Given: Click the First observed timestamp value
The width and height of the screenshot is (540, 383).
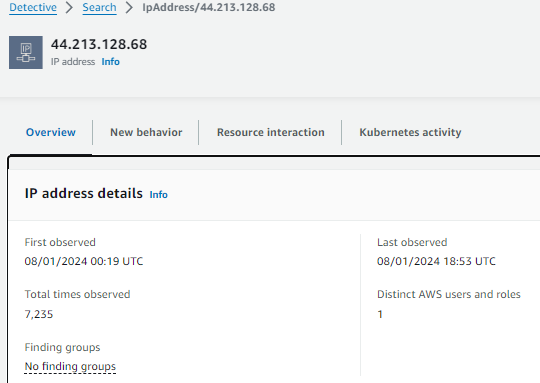Looking at the screenshot, I should pyautogui.click(x=84, y=261).
